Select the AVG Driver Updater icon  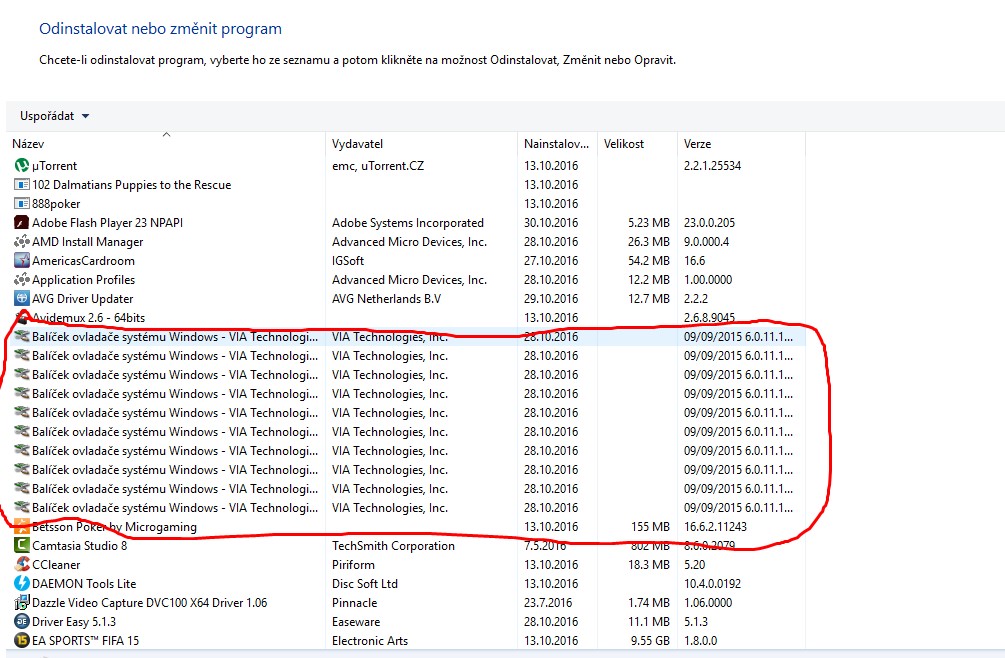22,299
